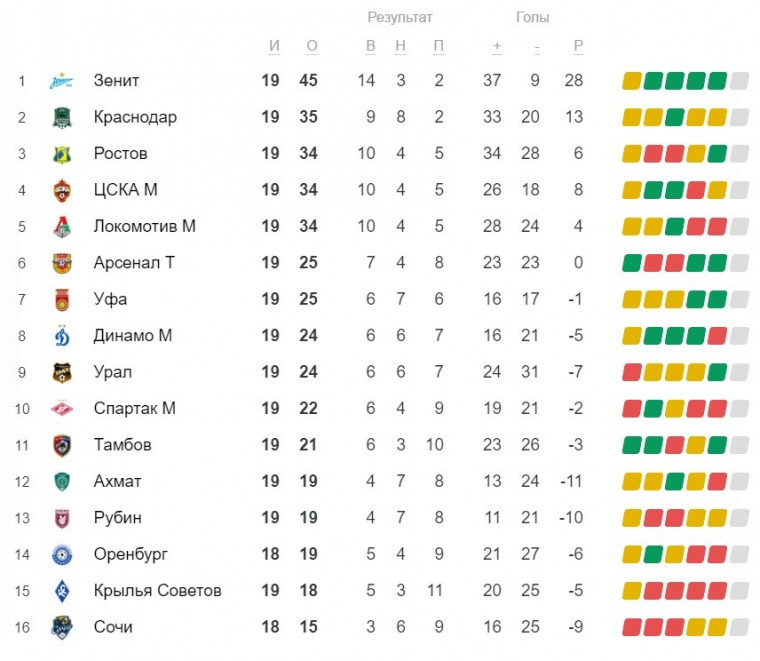Click the Krasnodar club crest

tap(62, 117)
